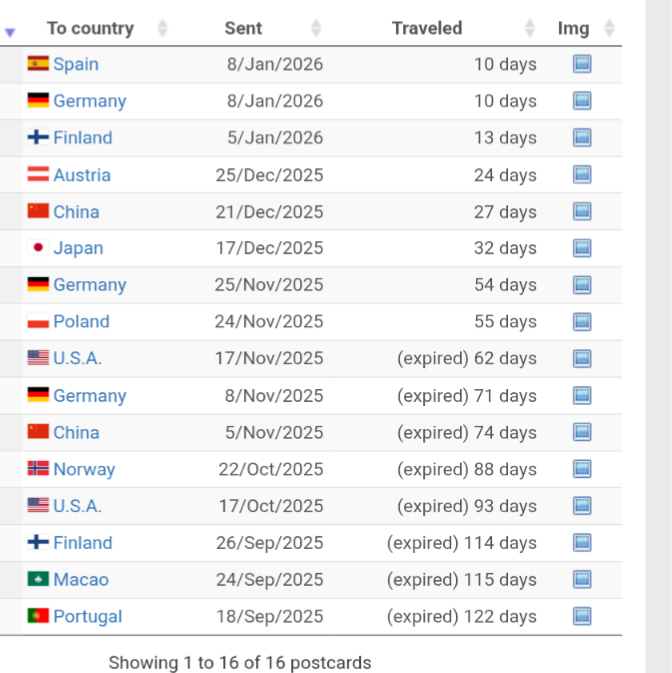Sort table by Traveled column
Image resolution: width=672 pixels, height=673 pixels.
click(x=427, y=28)
